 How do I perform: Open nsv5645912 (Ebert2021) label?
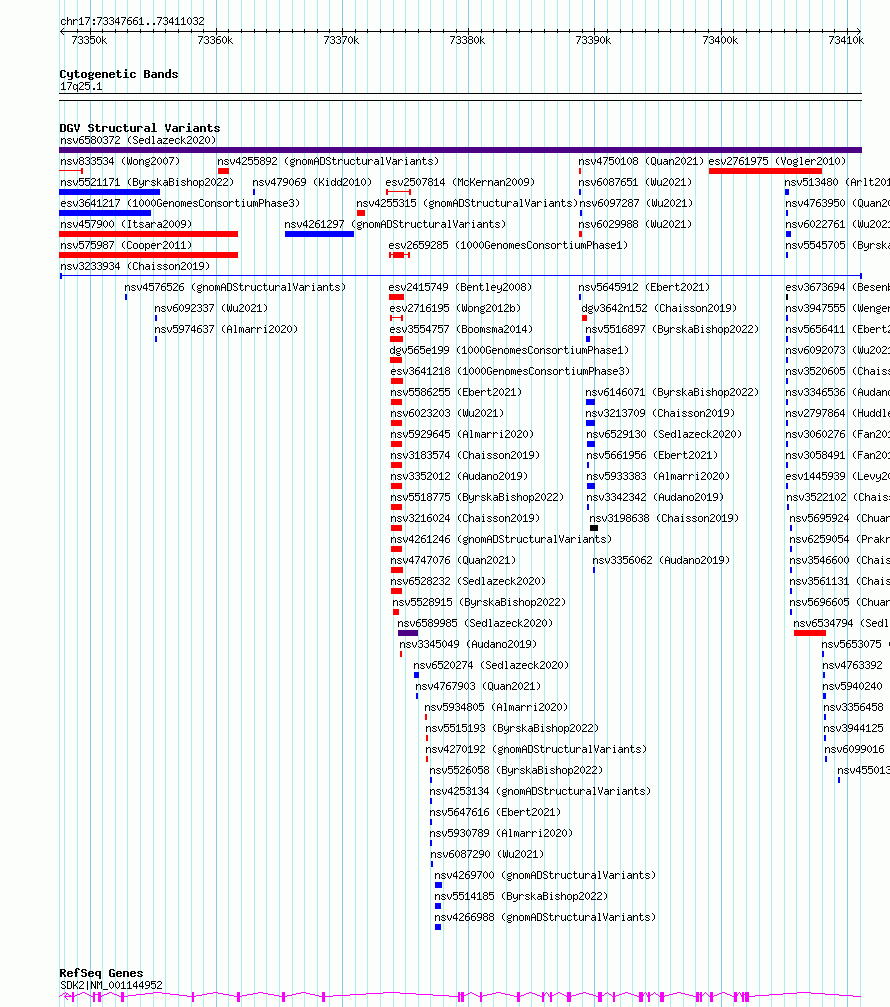pos(644,287)
